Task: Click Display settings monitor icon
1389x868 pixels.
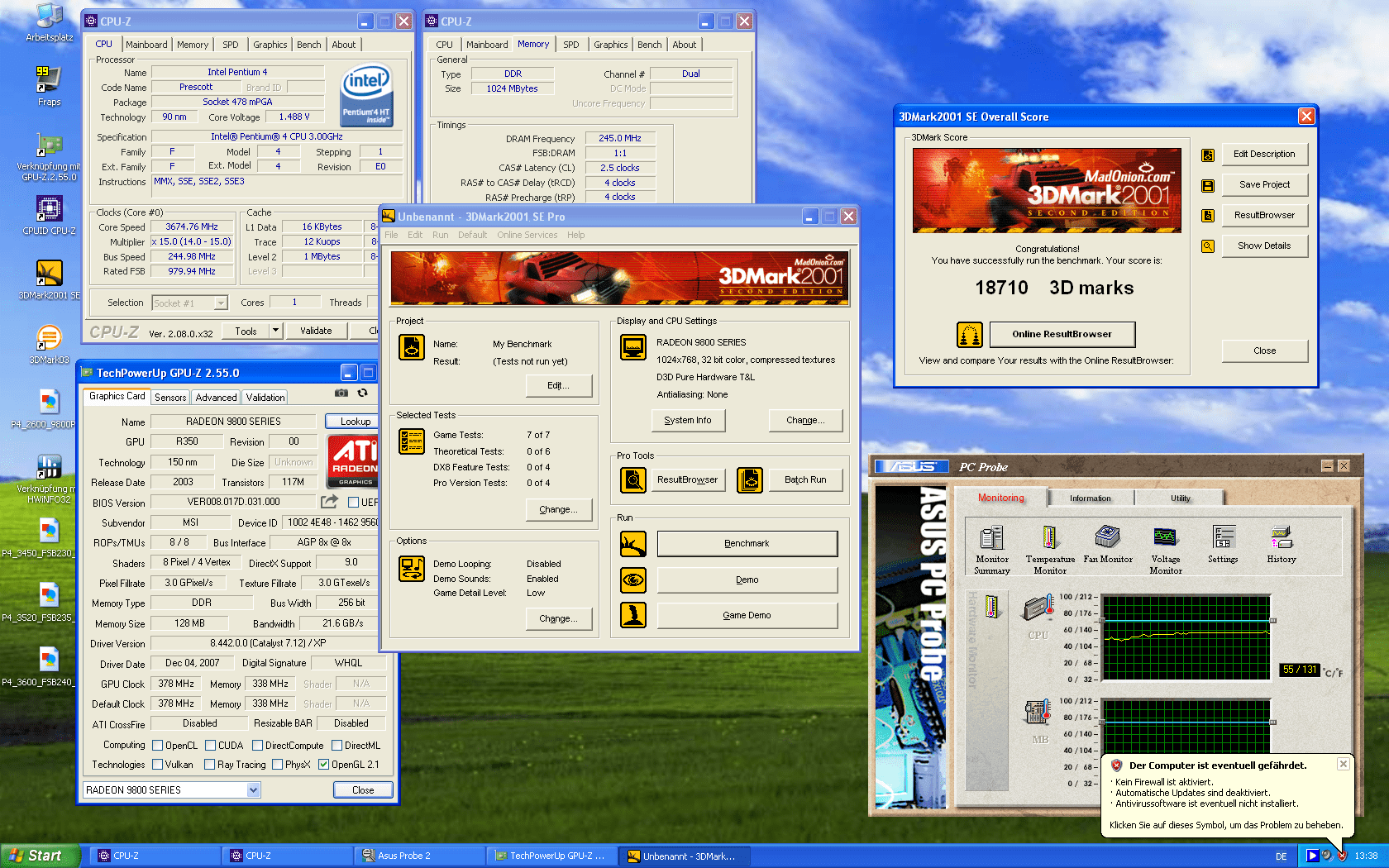Action: pos(633,347)
